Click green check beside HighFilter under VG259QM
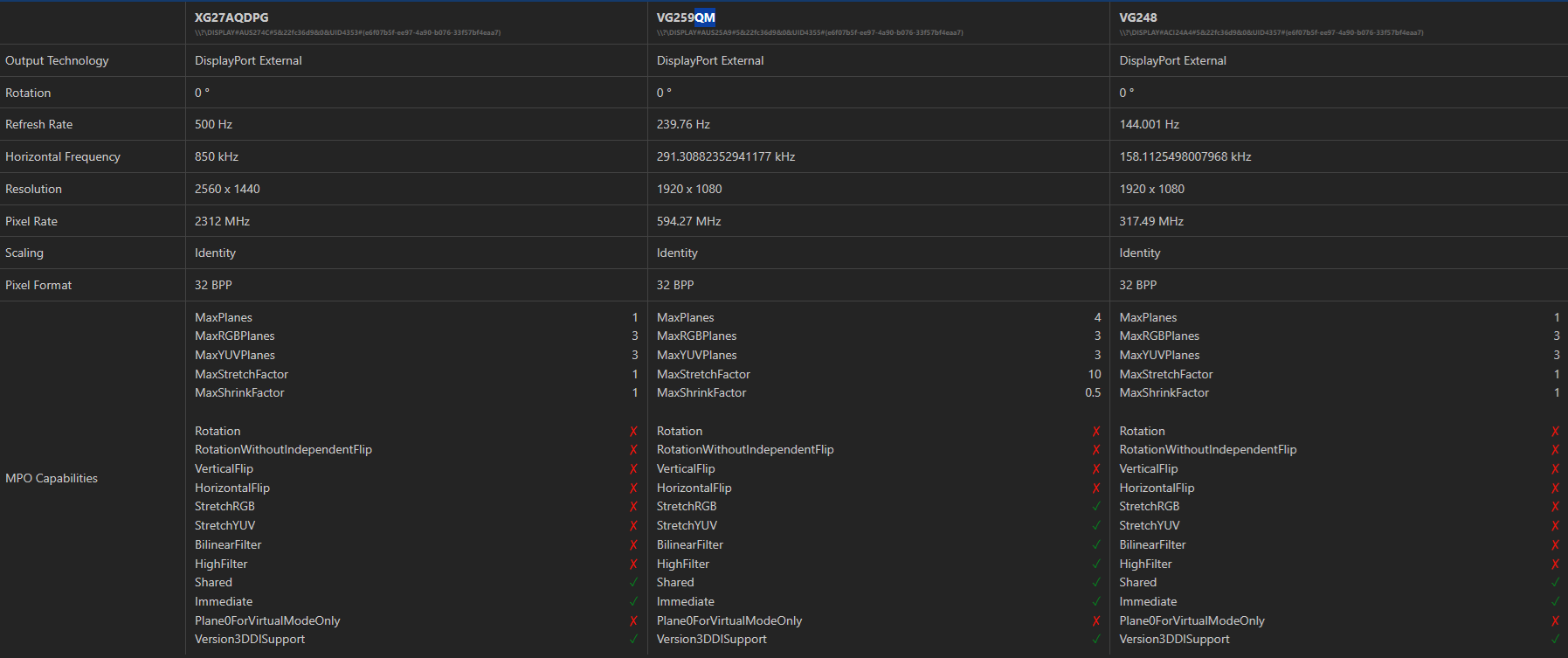 tap(1096, 564)
